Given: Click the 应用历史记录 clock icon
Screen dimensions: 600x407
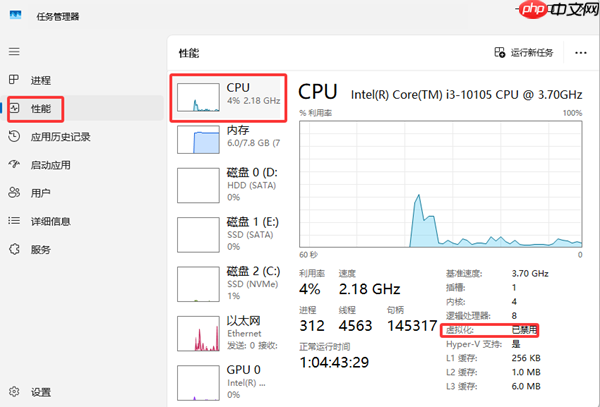Looking at the screenshot, I should 14,136.
